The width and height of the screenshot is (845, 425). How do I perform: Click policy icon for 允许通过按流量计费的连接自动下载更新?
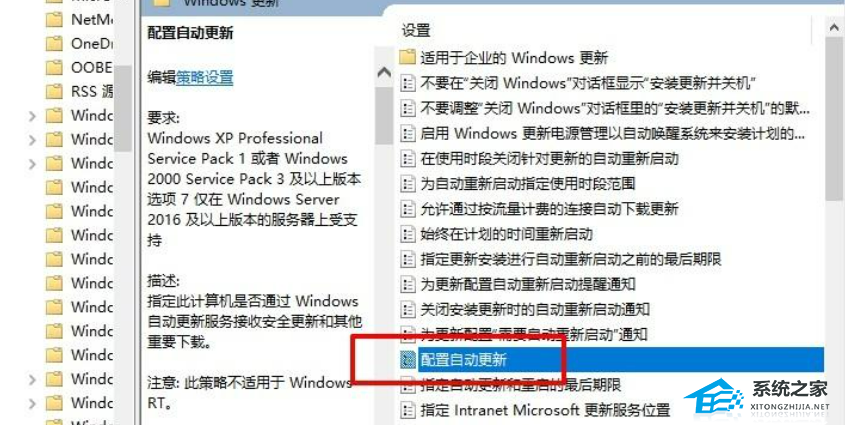point(408,208)
